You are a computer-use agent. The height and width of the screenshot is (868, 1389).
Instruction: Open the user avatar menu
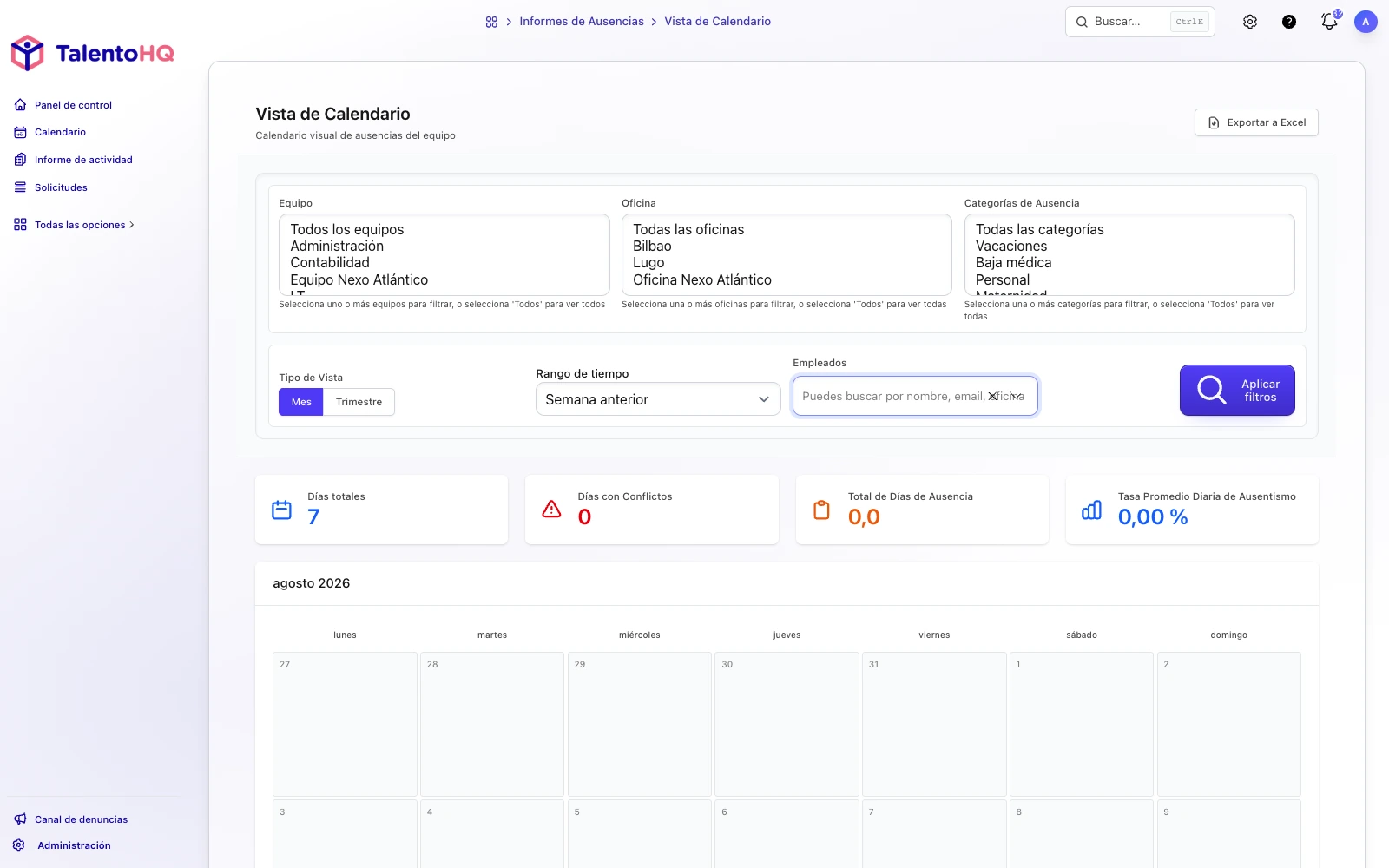coord(1366,22)
